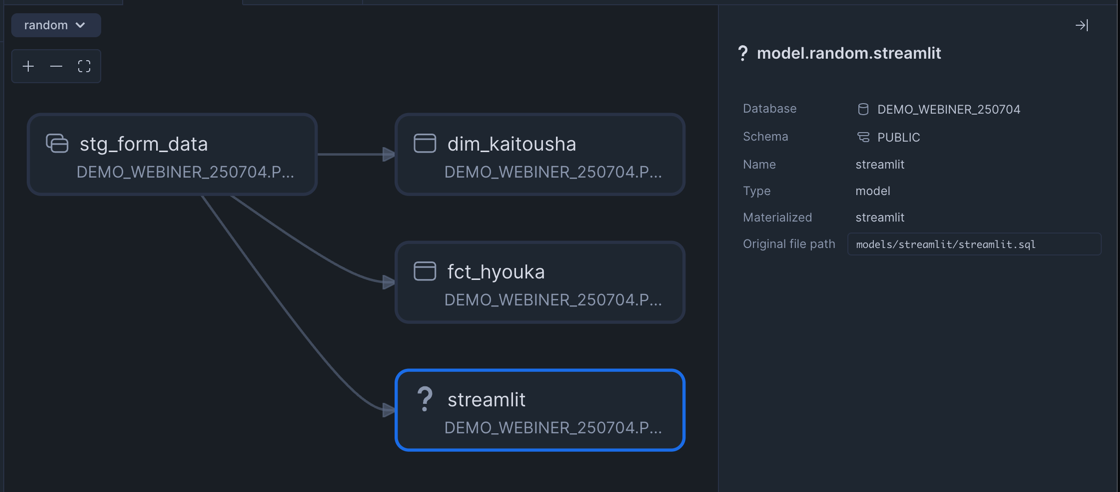Select the fct_hyouka node
This screenshot has height=492, width=1120.
coord(540,282)
